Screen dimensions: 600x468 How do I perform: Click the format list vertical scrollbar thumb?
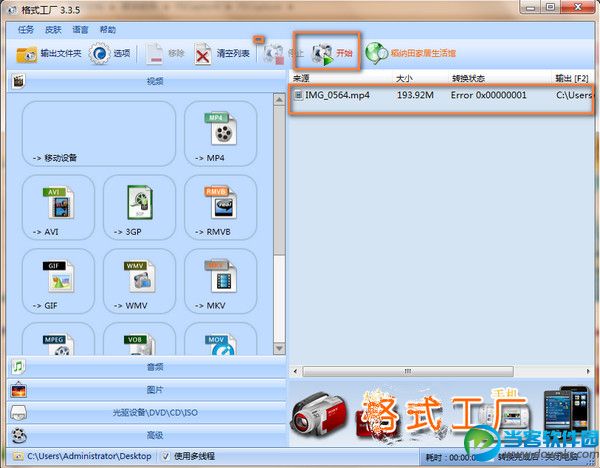(279, 180)
